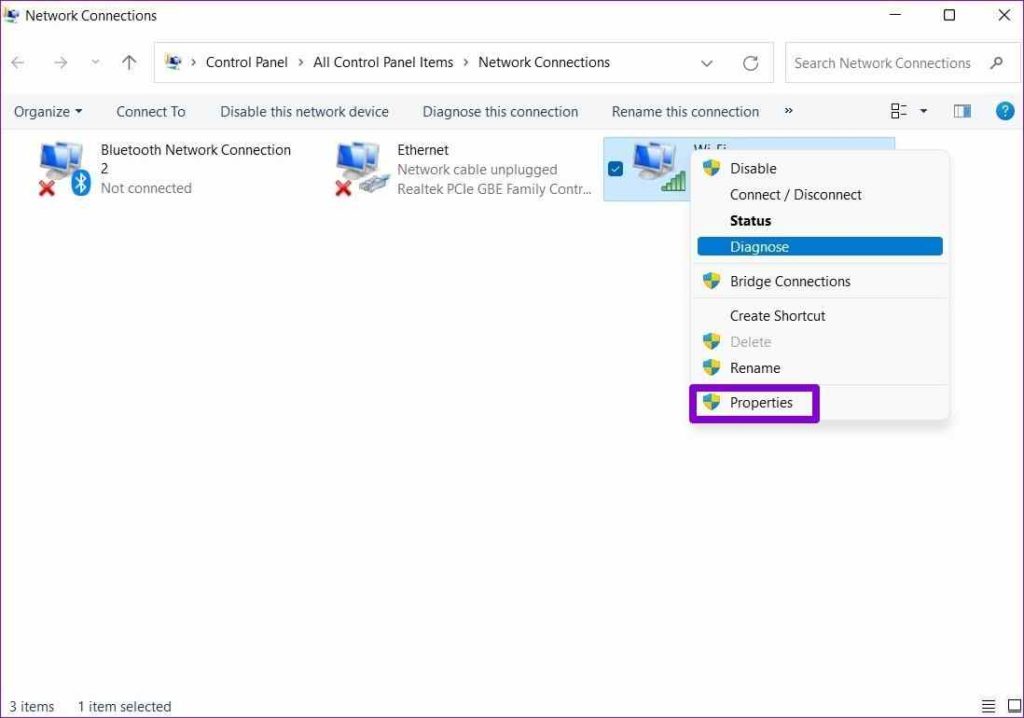
Task: Select Diagnose in the context menu
Action: [820, 247]
